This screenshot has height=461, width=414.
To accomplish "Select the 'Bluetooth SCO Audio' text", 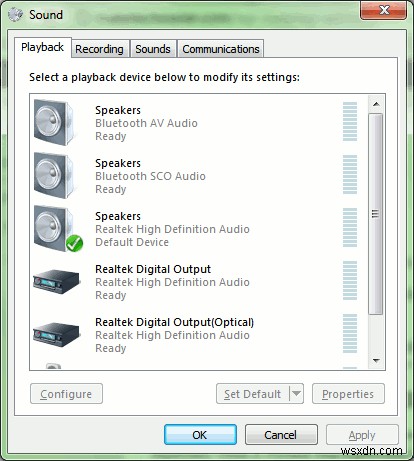I will [150, 176].
